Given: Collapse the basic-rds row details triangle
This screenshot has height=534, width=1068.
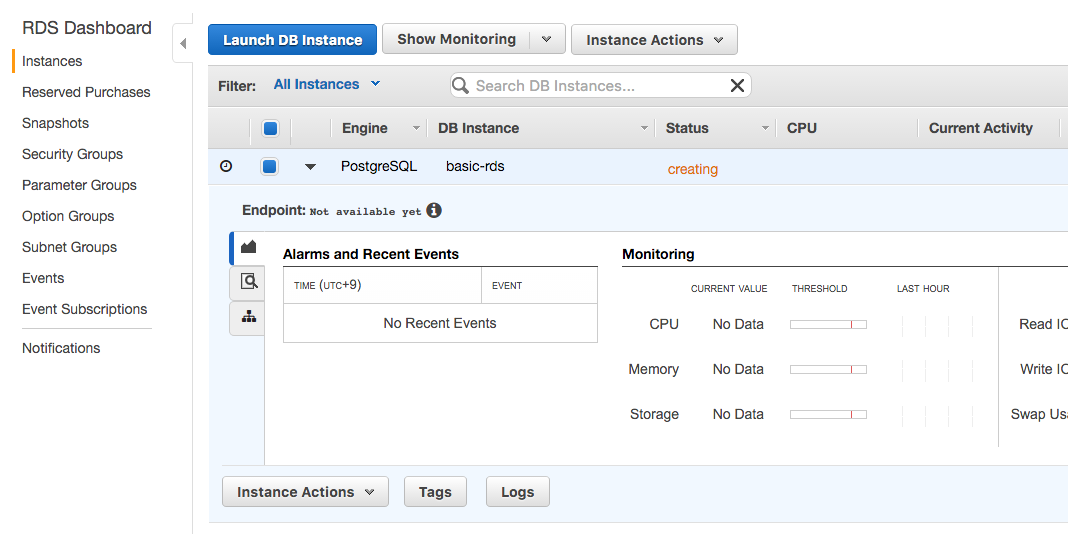Looking at the screenshot, I should (x=311, y=167).
